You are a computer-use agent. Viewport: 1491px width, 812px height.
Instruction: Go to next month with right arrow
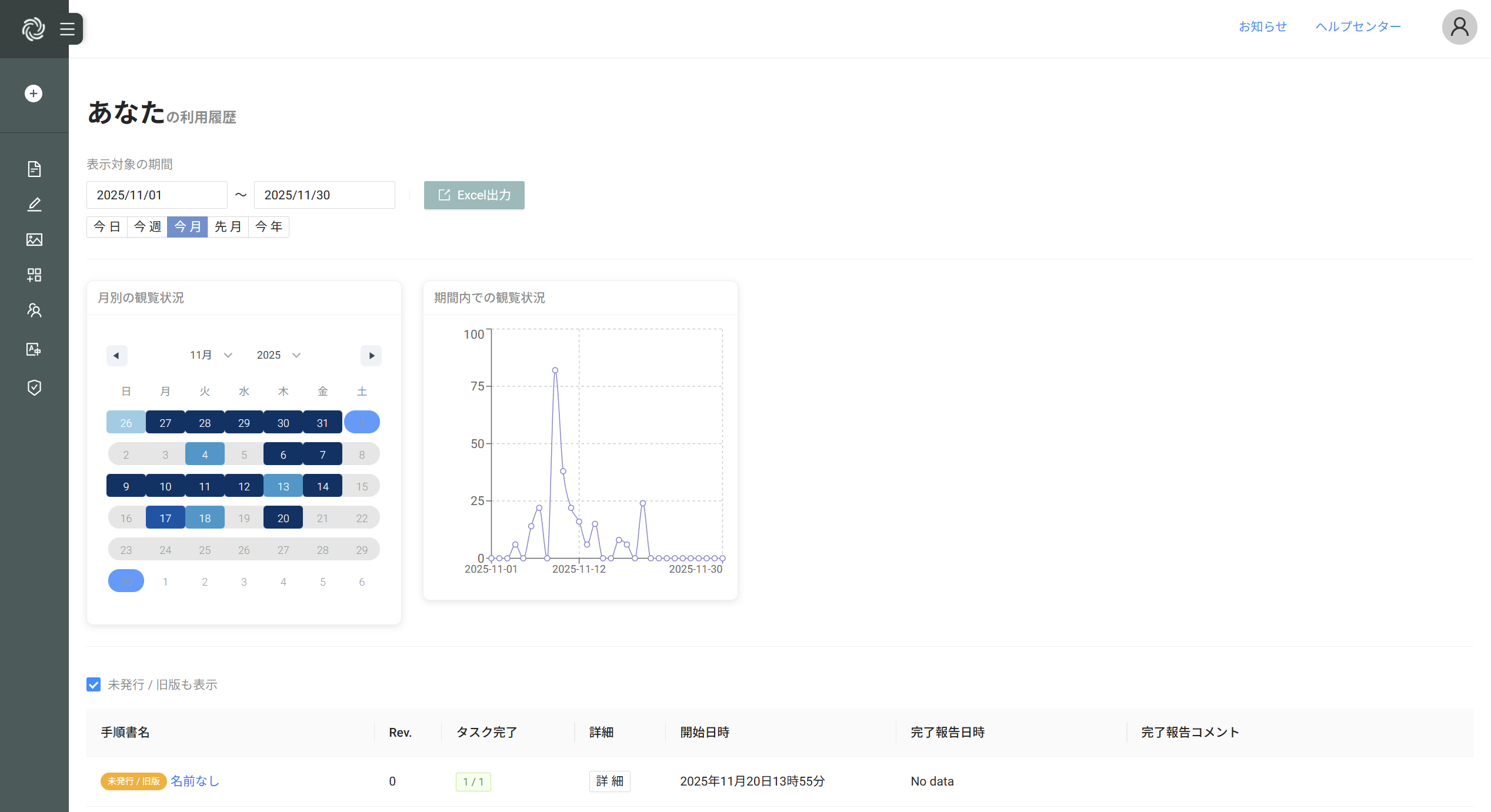tap(371, 356)
